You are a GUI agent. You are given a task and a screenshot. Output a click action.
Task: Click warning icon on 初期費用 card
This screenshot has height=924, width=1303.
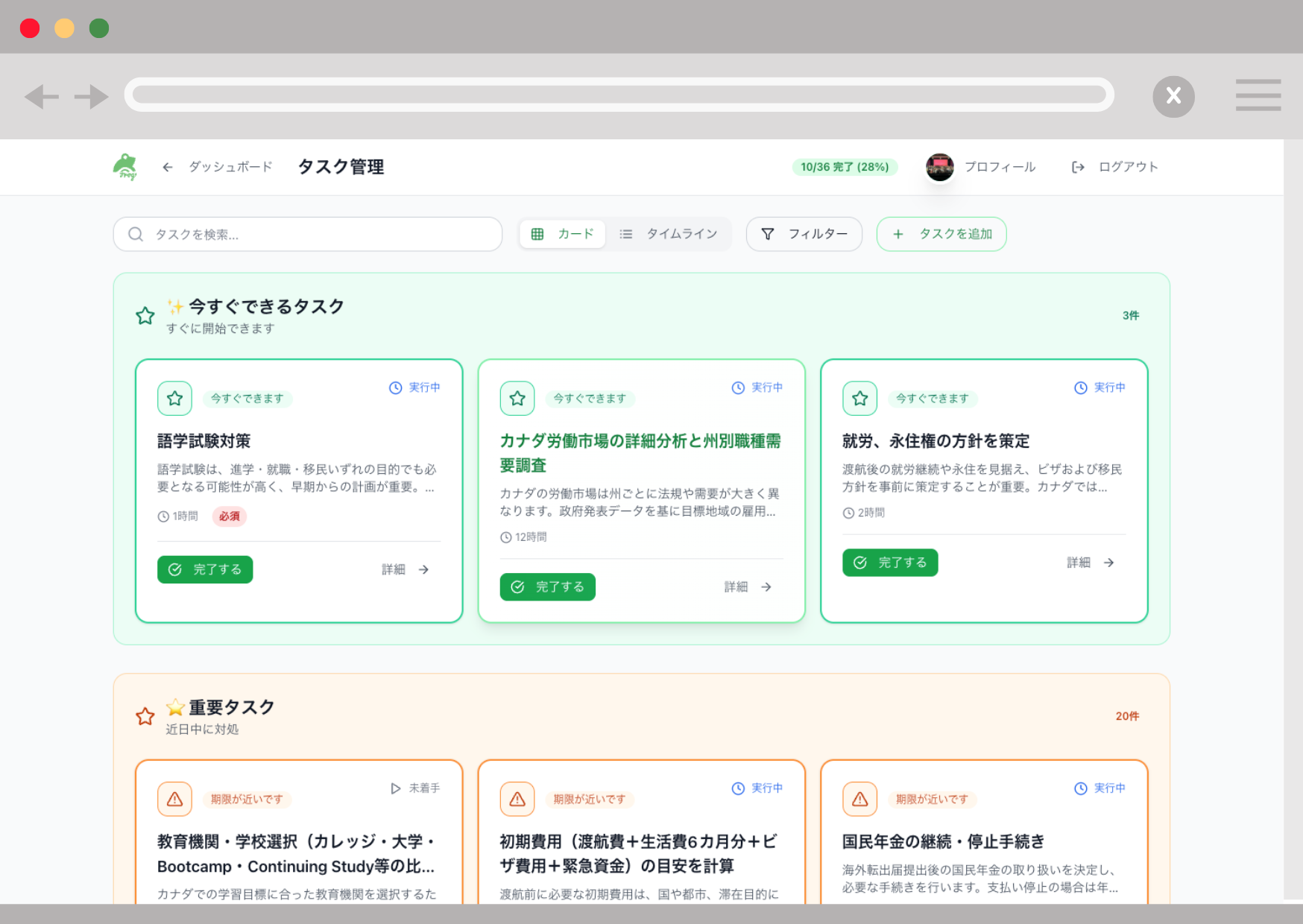(517, 800)
